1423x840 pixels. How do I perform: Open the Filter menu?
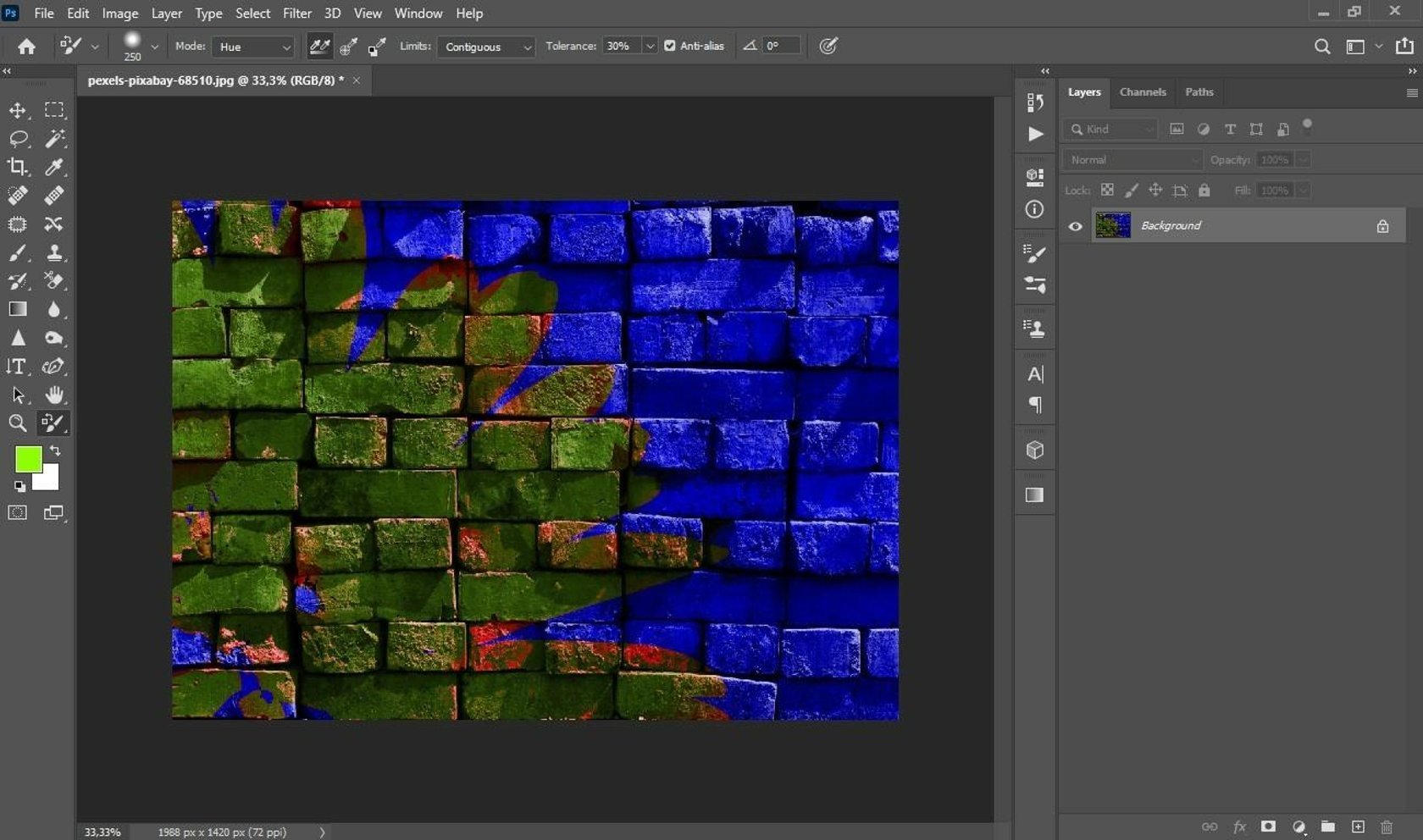tap(296, 13)
